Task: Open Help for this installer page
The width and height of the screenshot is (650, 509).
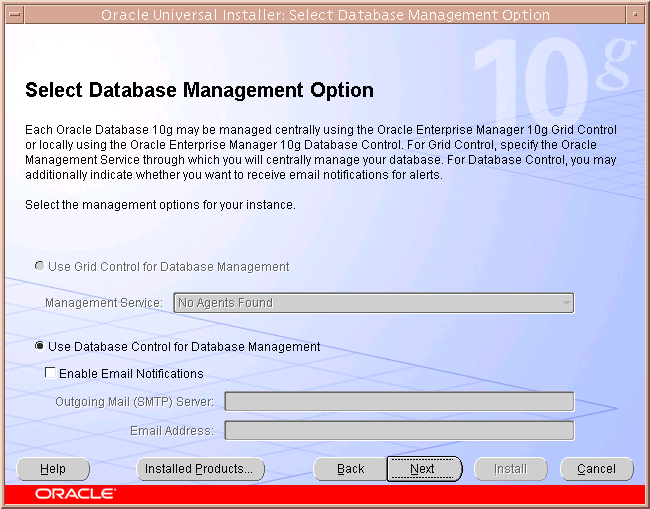Action: 53,469
